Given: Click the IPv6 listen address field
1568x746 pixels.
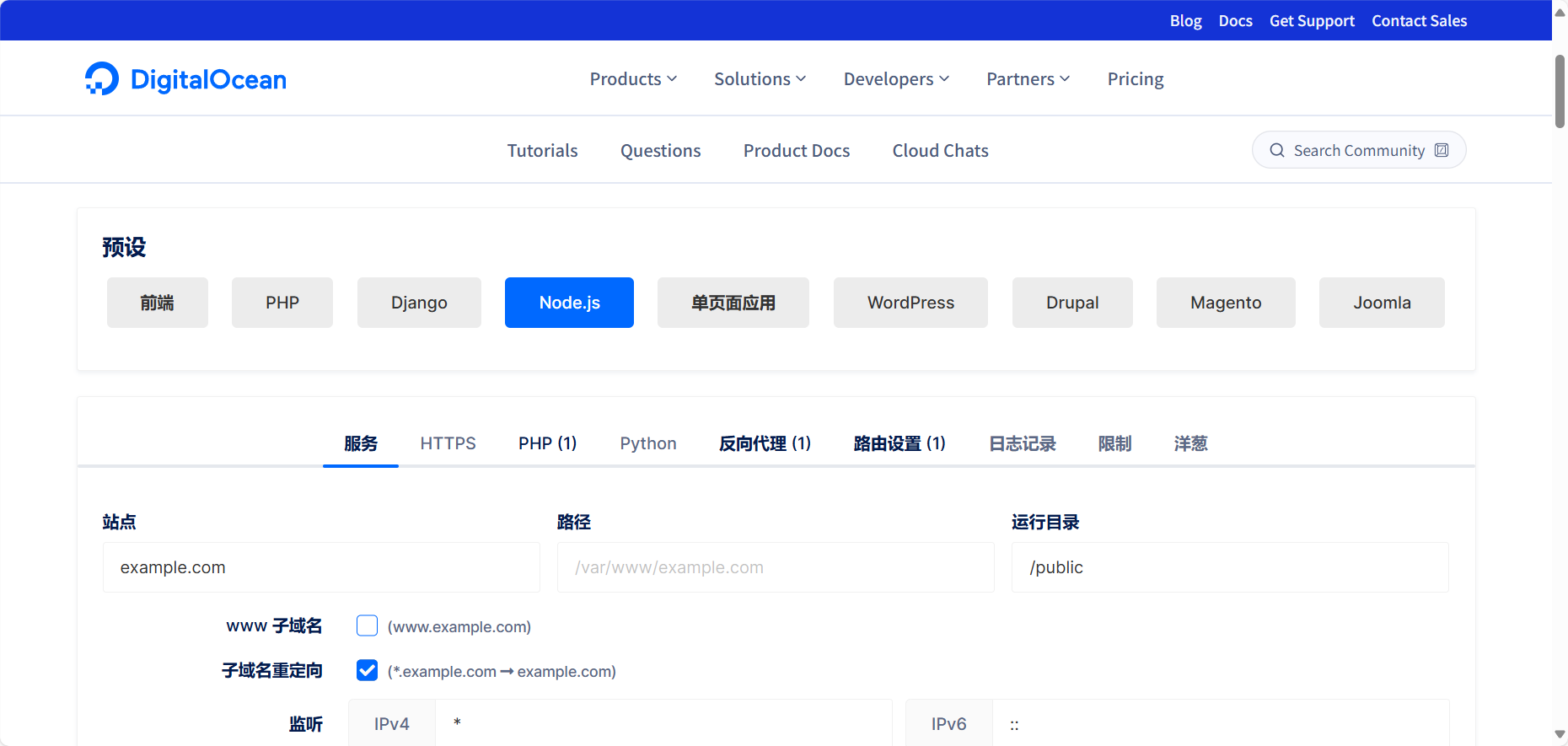Looking at the screenshot, I should [1221, 723].
